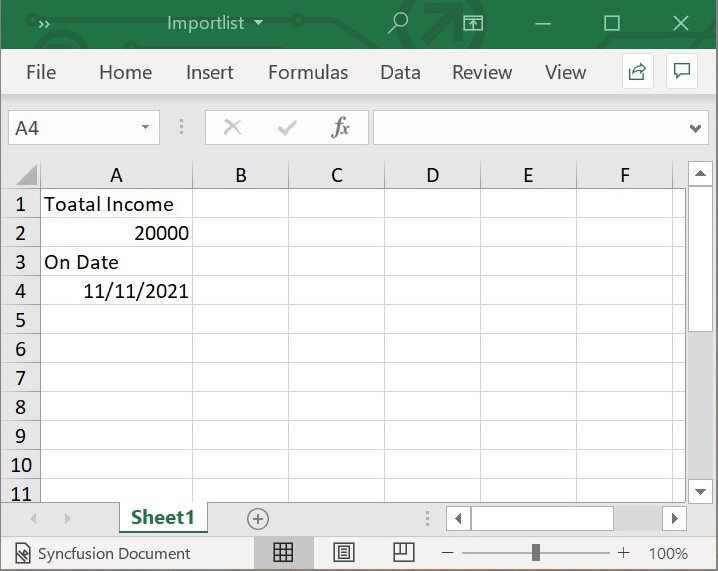Cancel formula entry with X icon
Screen dimensions: 718x571
tap(233, 127)
